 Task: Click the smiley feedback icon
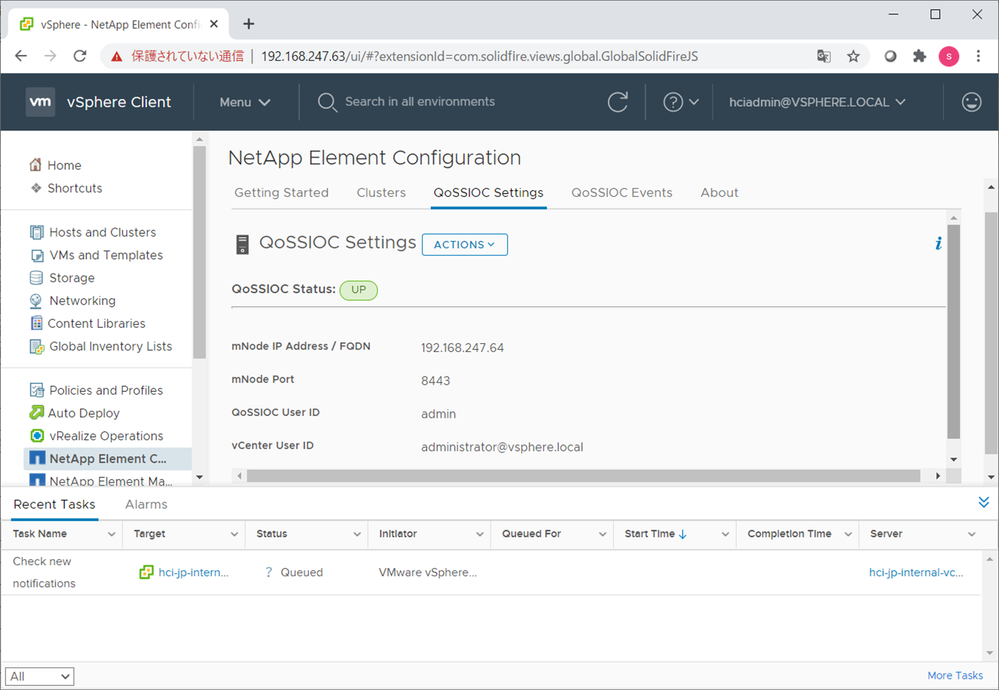[x=970, y=102]
